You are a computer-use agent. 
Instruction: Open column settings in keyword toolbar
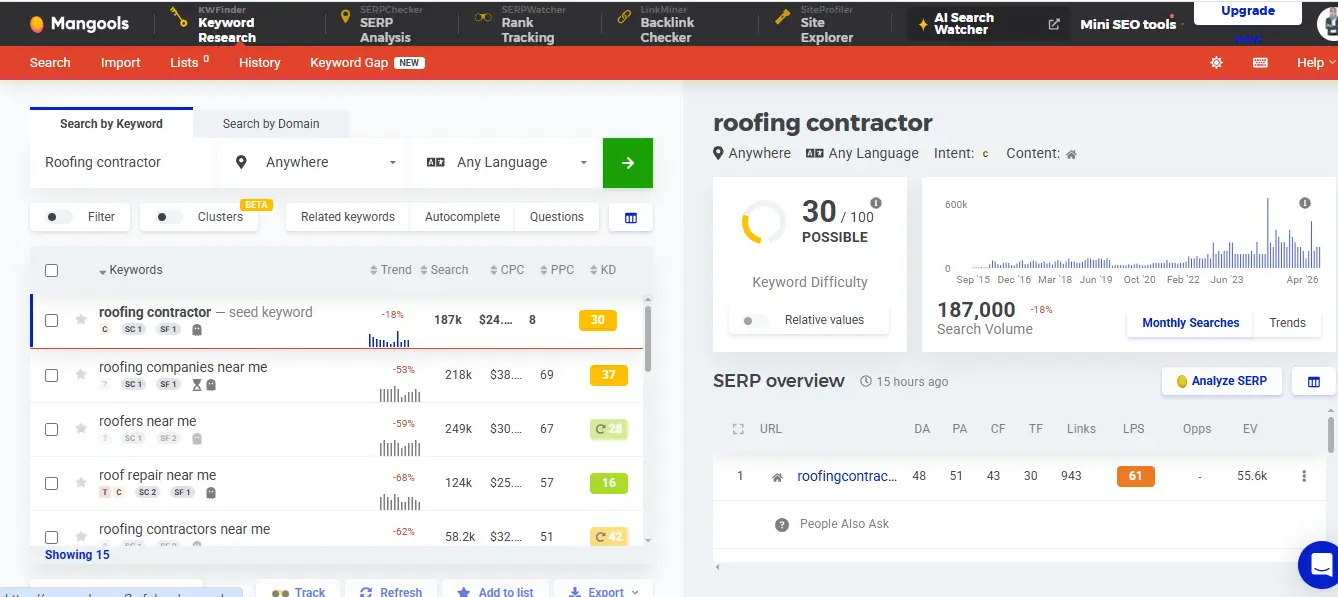pos(631,217)
